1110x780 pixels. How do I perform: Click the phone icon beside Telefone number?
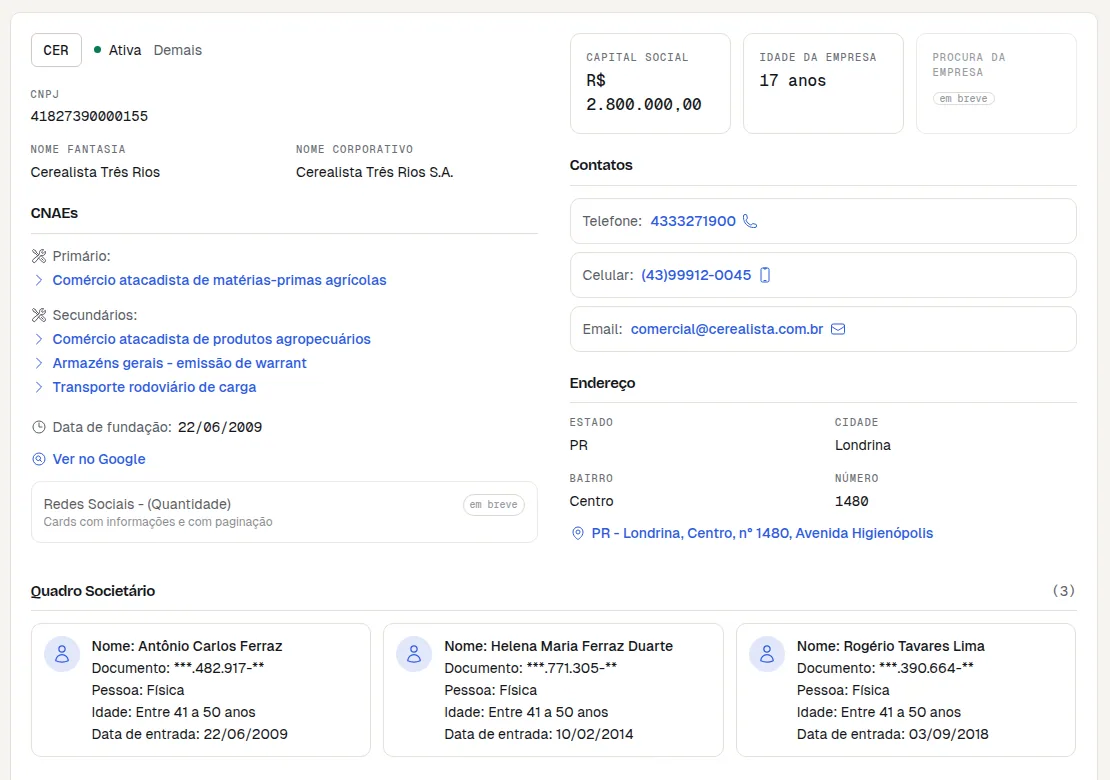tap(750, 222)
